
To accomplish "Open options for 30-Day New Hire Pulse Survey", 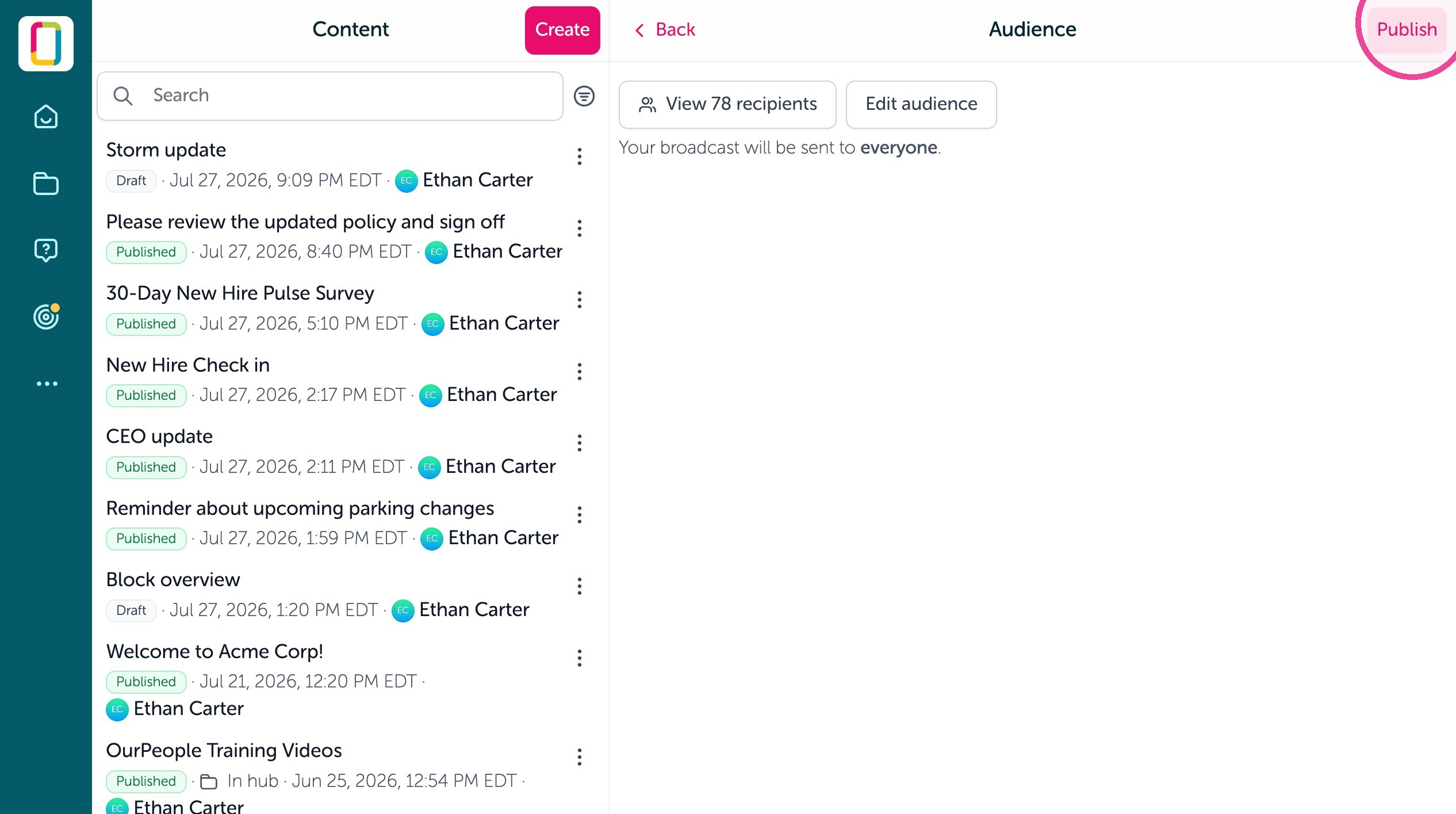I will [x=579, y=300].
